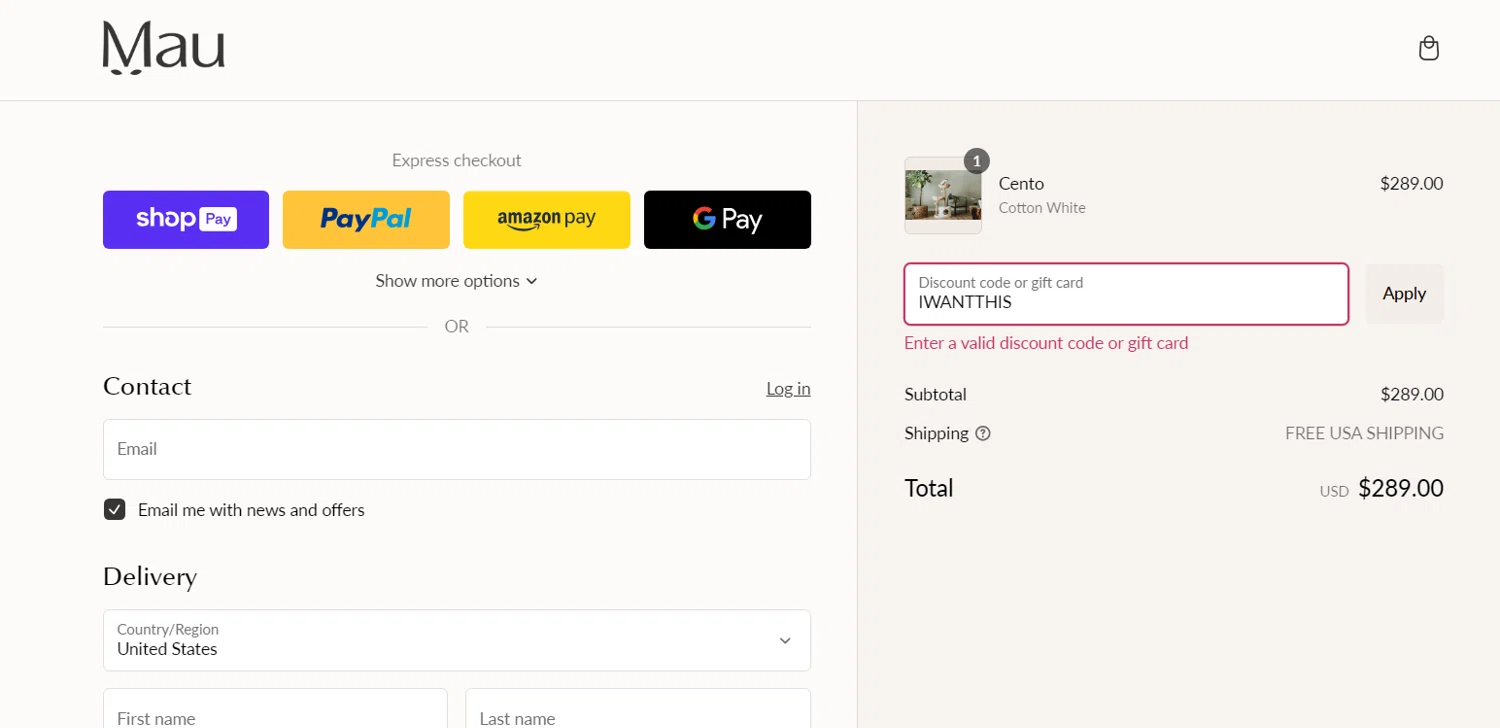
Task: Click the 'Contact' section heading
Action: tap(147, 387)
